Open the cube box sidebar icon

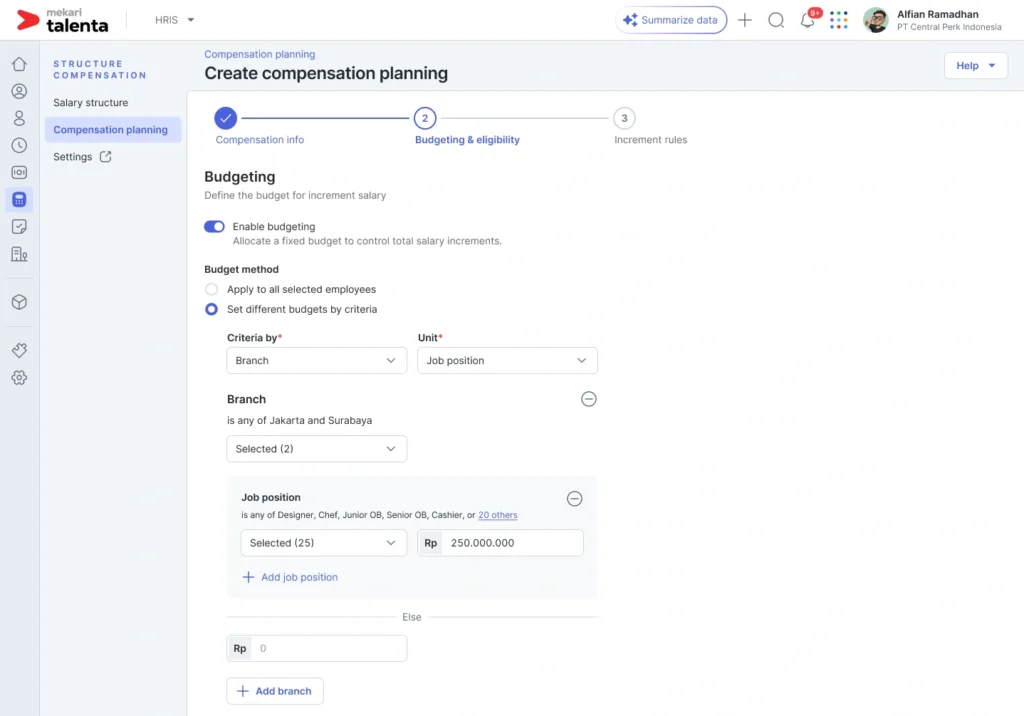pos(19,302)
